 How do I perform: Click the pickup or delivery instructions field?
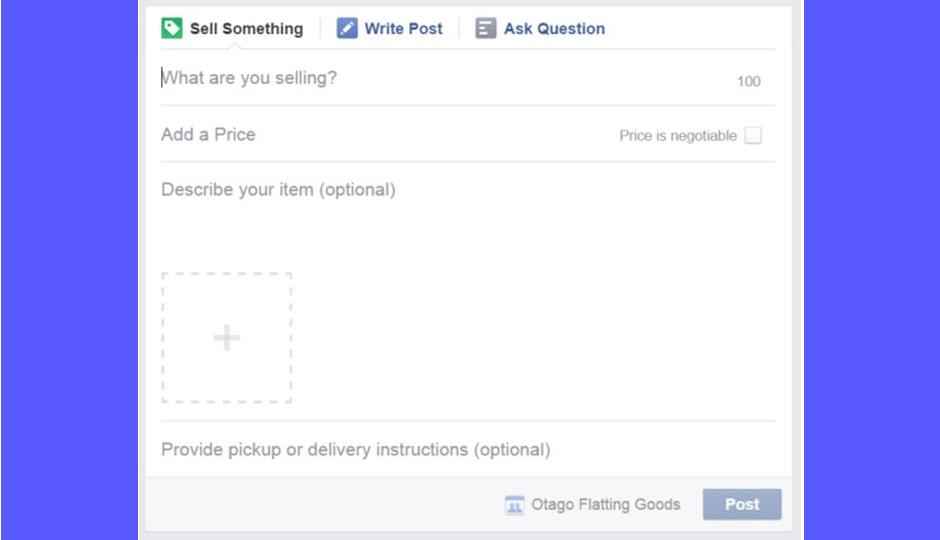[468, 450]
